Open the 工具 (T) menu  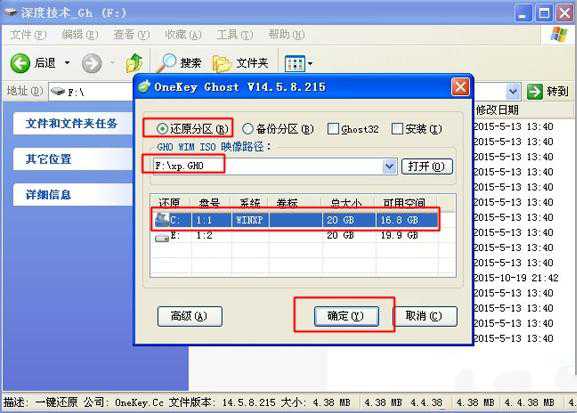pyautogui.click(x=235, y=35)
